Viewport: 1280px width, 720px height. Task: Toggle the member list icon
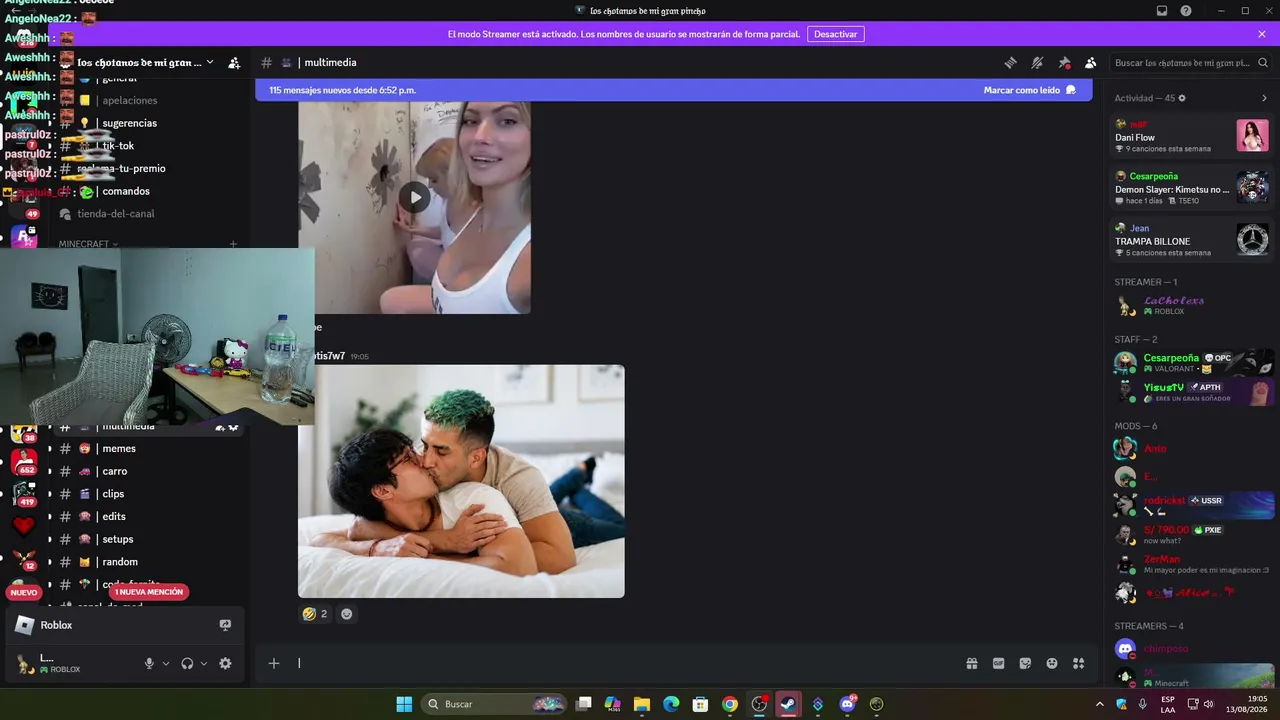[1091, 62]
